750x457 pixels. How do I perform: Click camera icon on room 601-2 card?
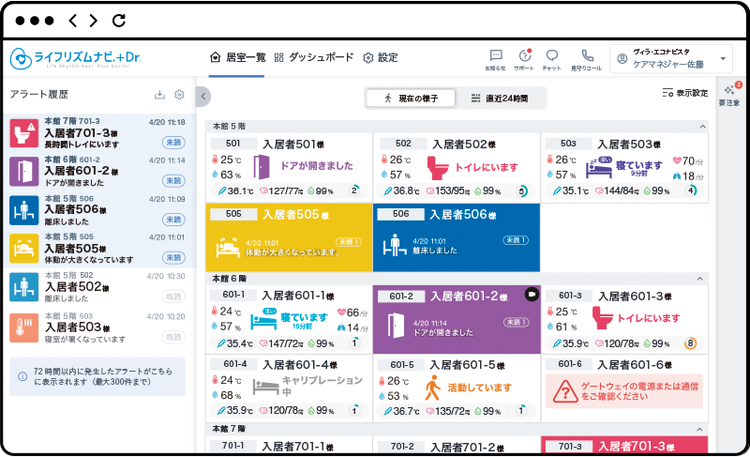click(530, 295)
